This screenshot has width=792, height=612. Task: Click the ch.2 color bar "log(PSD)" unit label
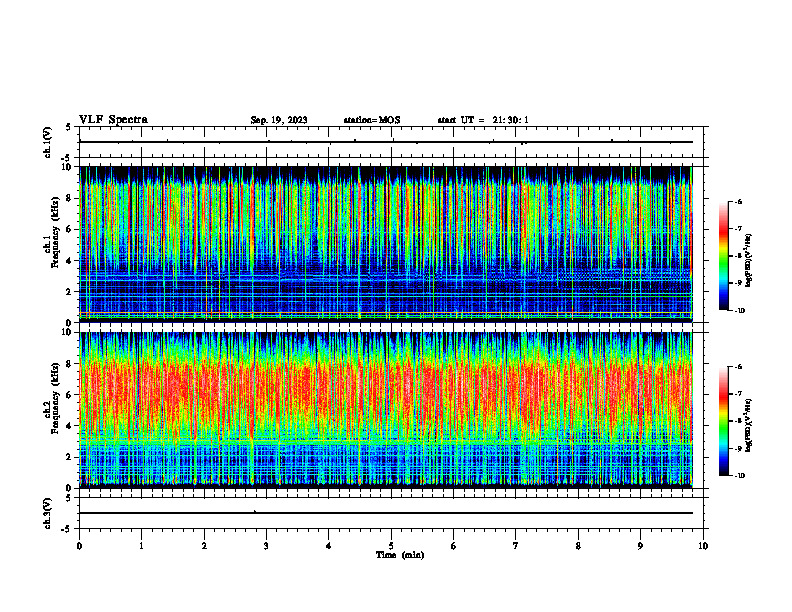(x=749, y=425)
